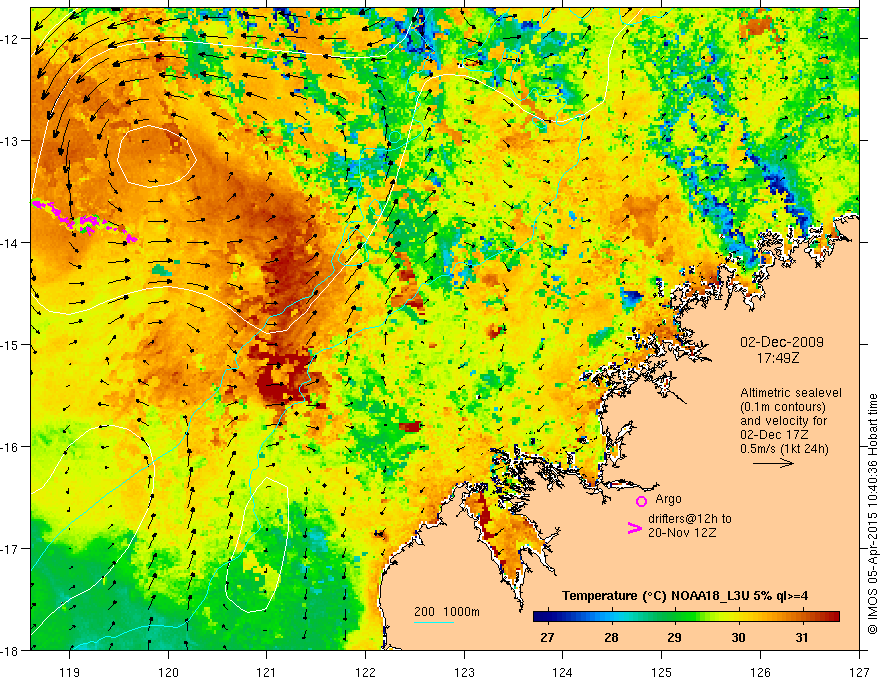This screenshot has height=680, width=880.
Task: Click the color bar tick label 29
Action: [x=675, y=637]
